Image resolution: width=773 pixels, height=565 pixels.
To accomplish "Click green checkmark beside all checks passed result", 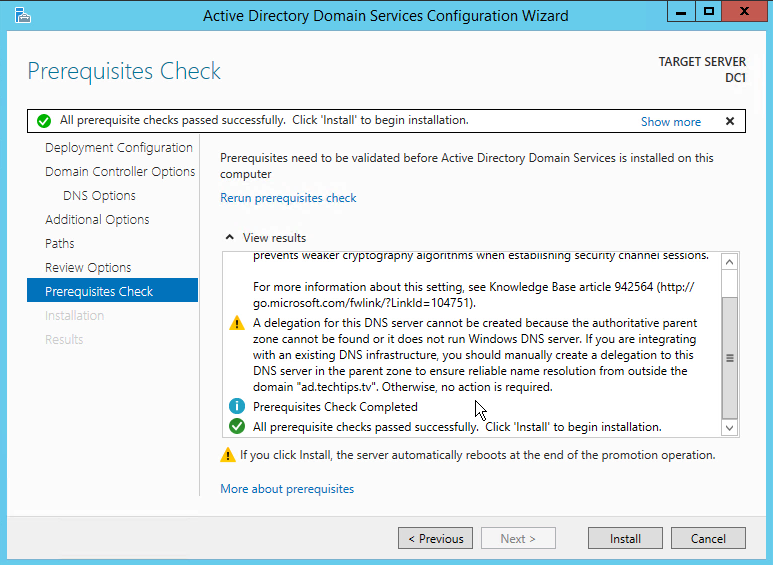I will 237,426.
